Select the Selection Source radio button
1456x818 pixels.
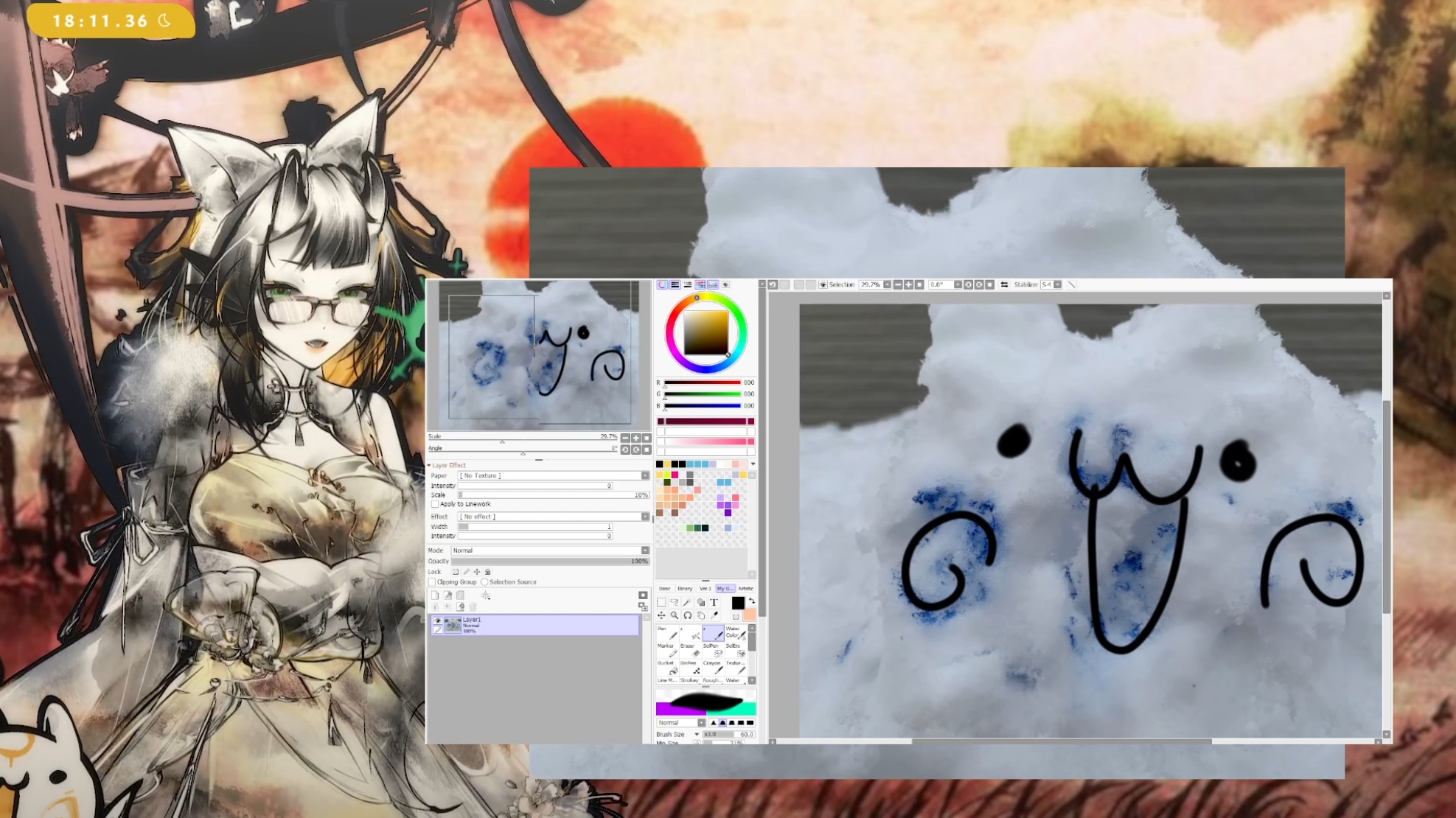click(x=484, y=582)
